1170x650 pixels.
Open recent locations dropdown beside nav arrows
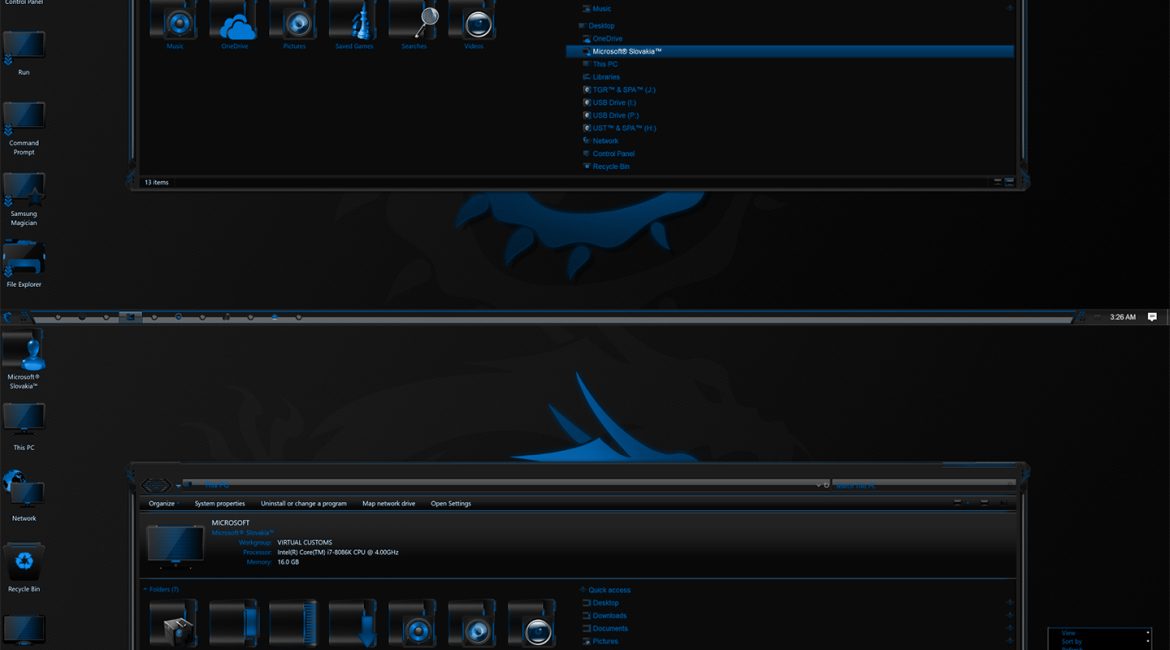click(178, 486)
